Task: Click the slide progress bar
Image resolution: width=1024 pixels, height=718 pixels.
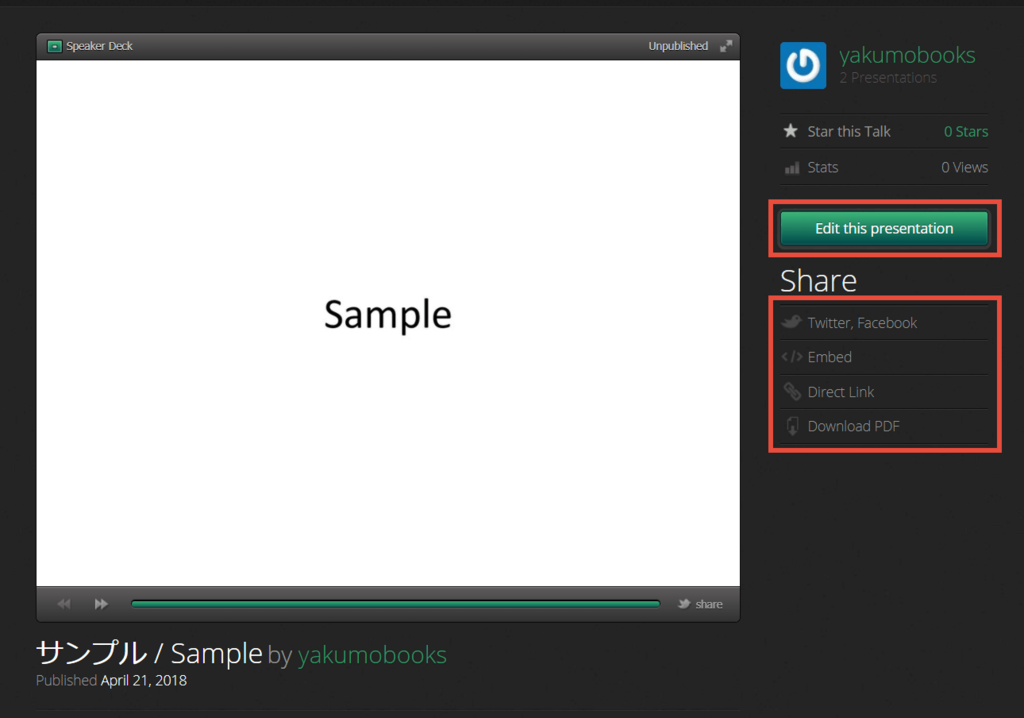Action: (x=395, y=604)
